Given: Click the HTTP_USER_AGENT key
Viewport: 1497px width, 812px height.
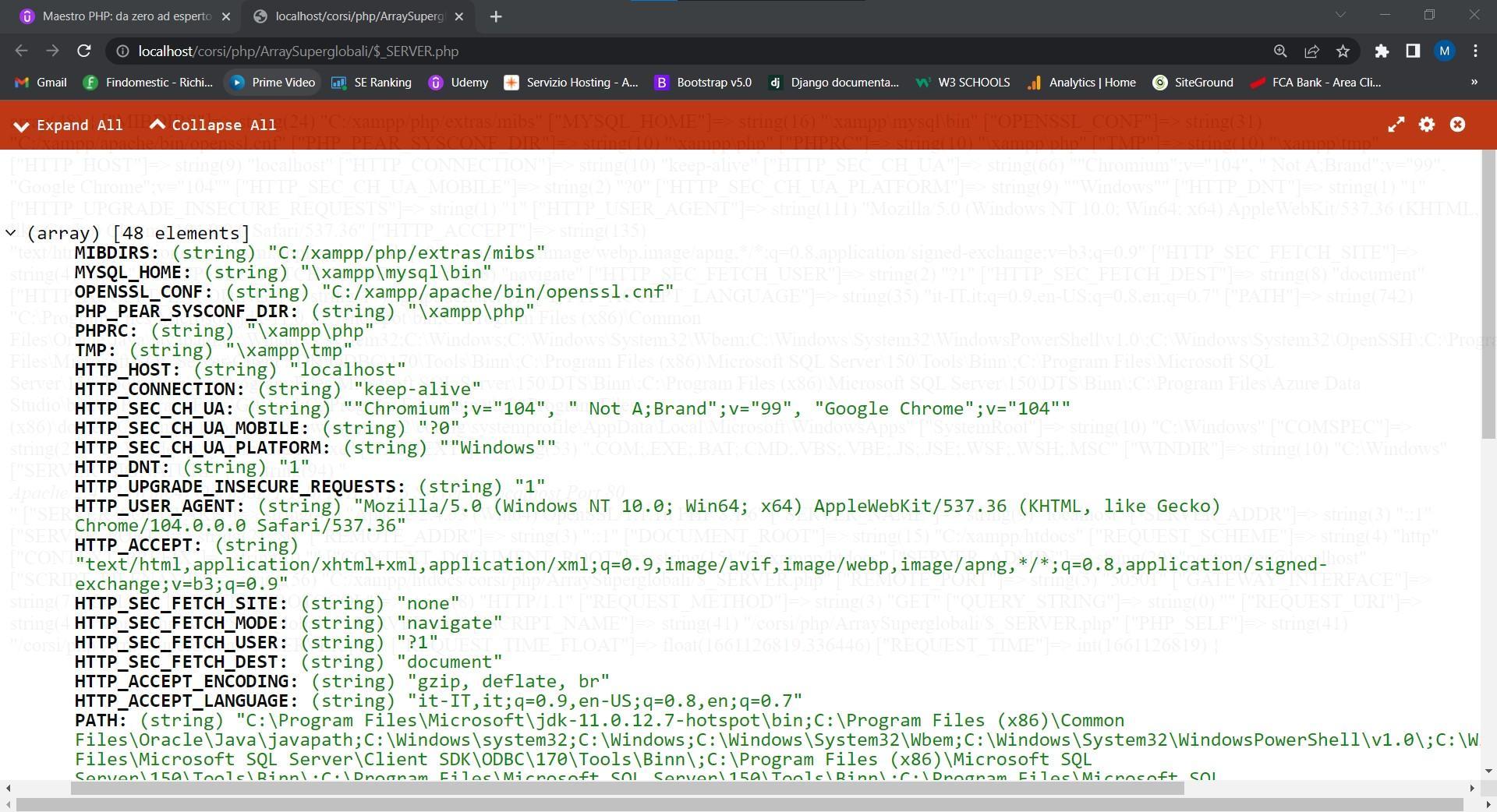Looking at the screenshot, I should click(x=160, y=506).
